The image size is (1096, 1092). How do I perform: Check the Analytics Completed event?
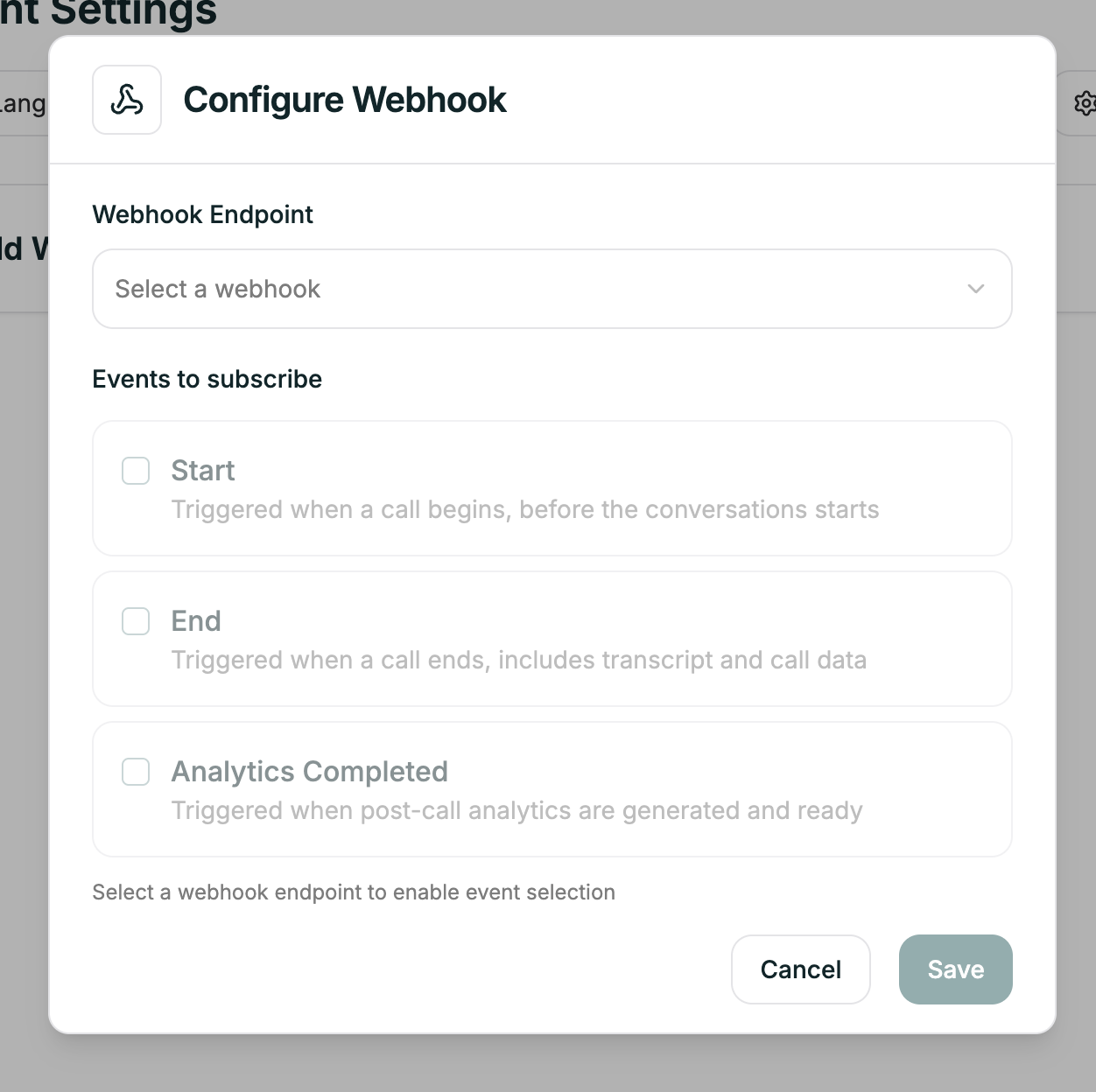click(x=136, y=772)
